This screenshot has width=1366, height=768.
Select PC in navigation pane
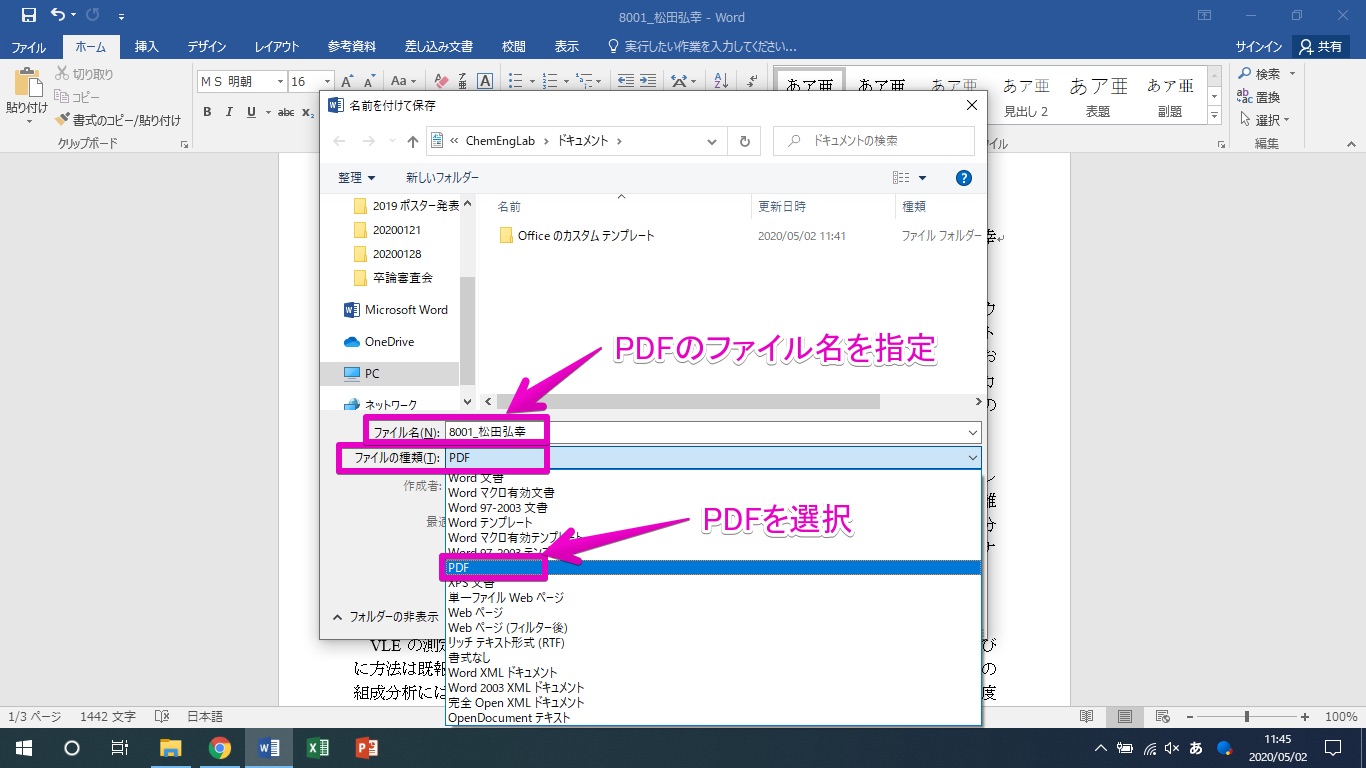[372, 374]
